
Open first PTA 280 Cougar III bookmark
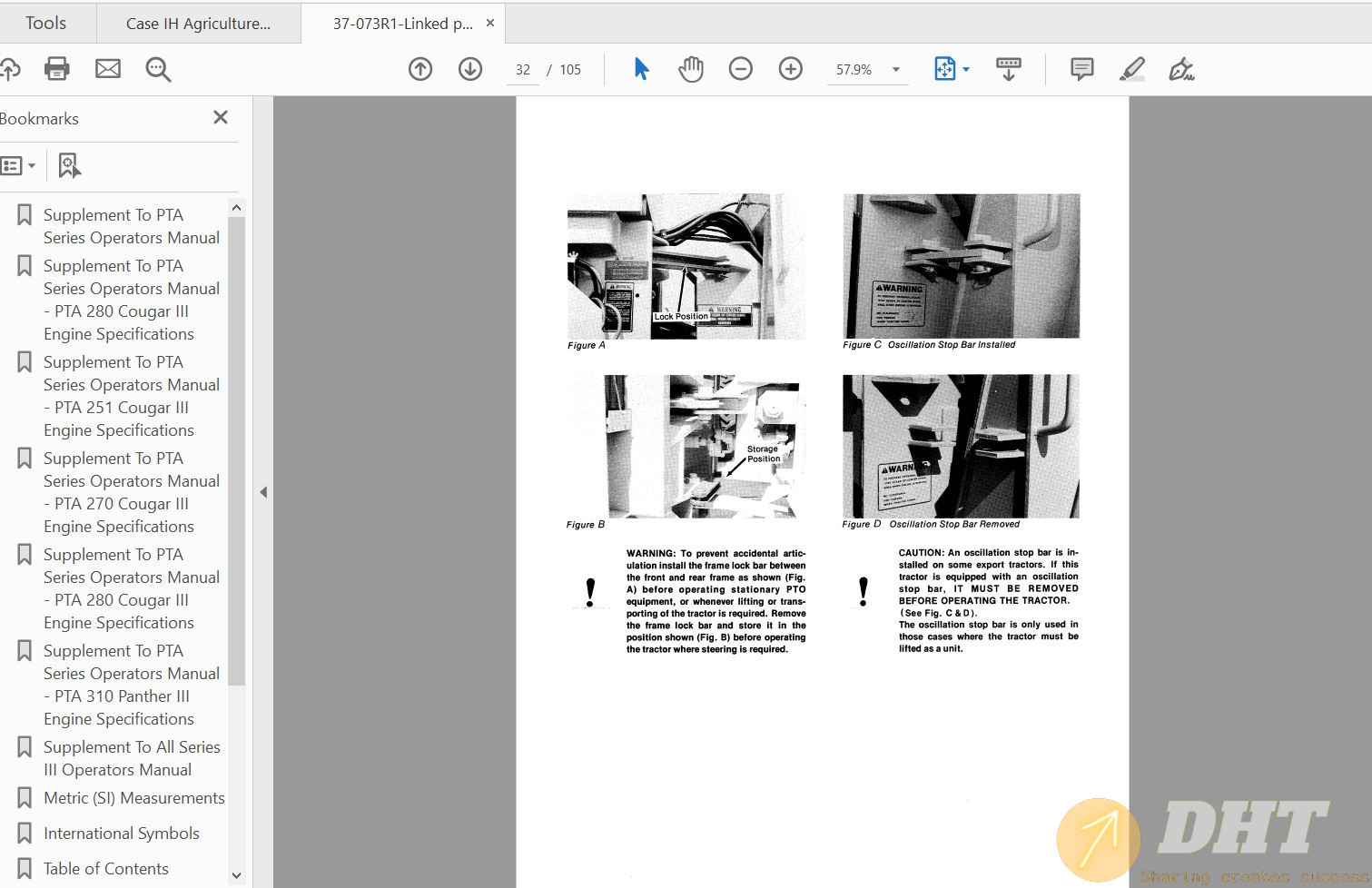132,300
